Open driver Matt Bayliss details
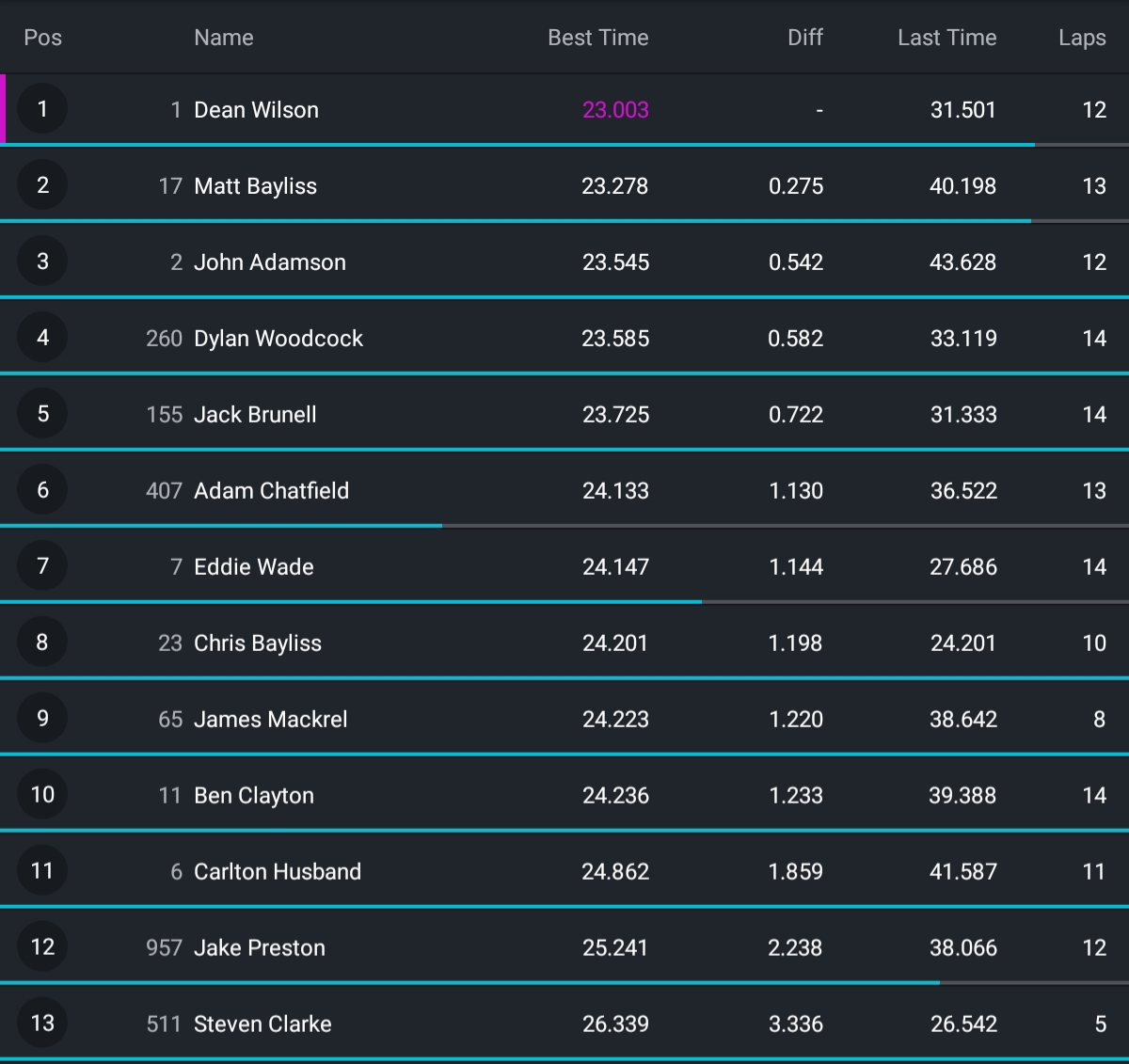 click(x=255, y=186)
